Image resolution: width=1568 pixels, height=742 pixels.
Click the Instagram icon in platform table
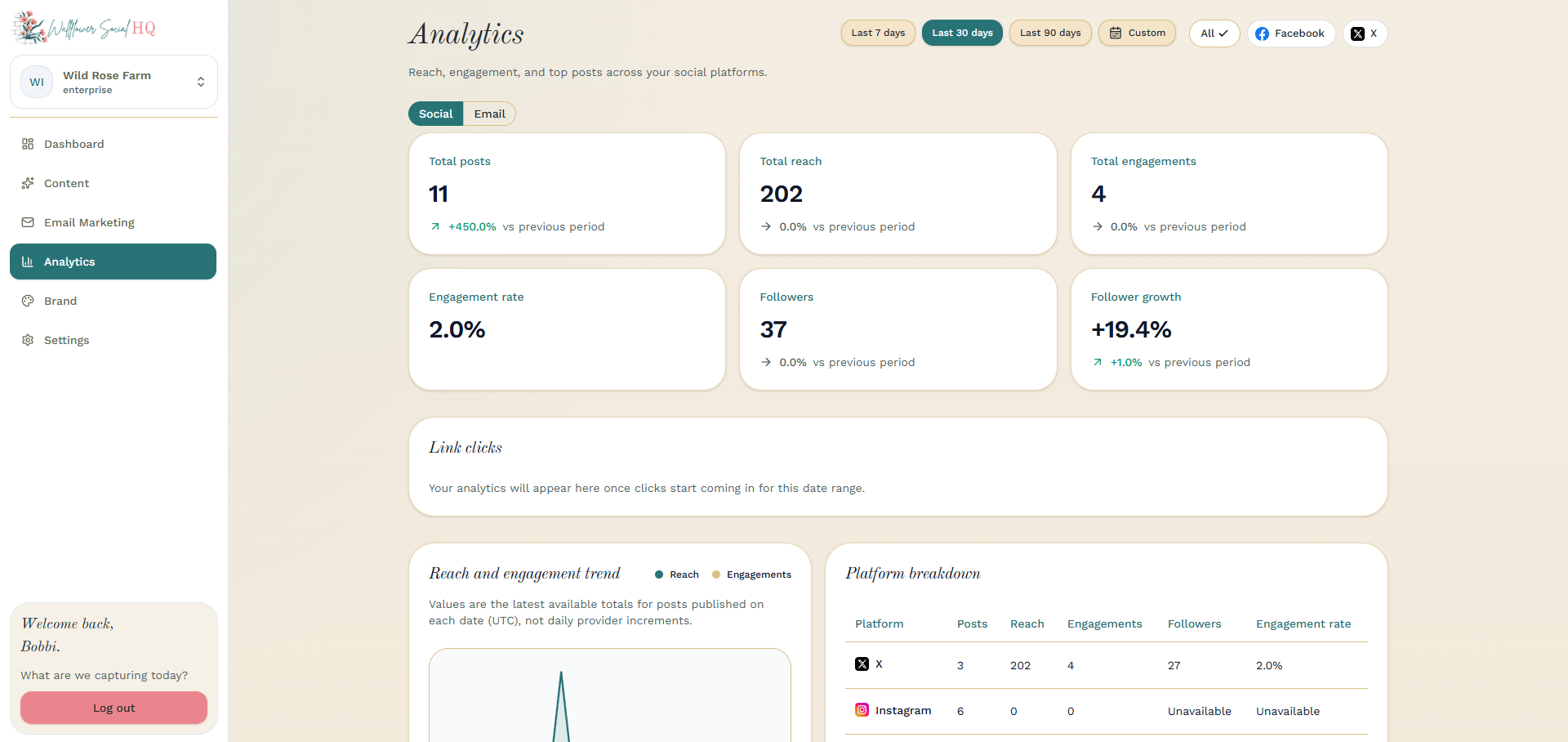(862, 709)
